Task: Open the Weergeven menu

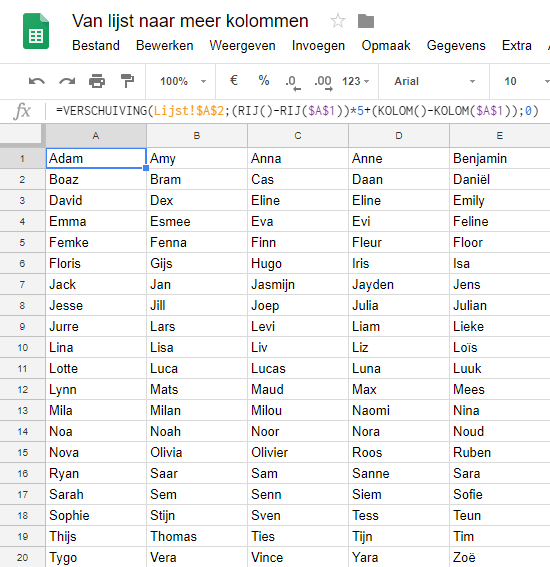Action: coord(242,46)
